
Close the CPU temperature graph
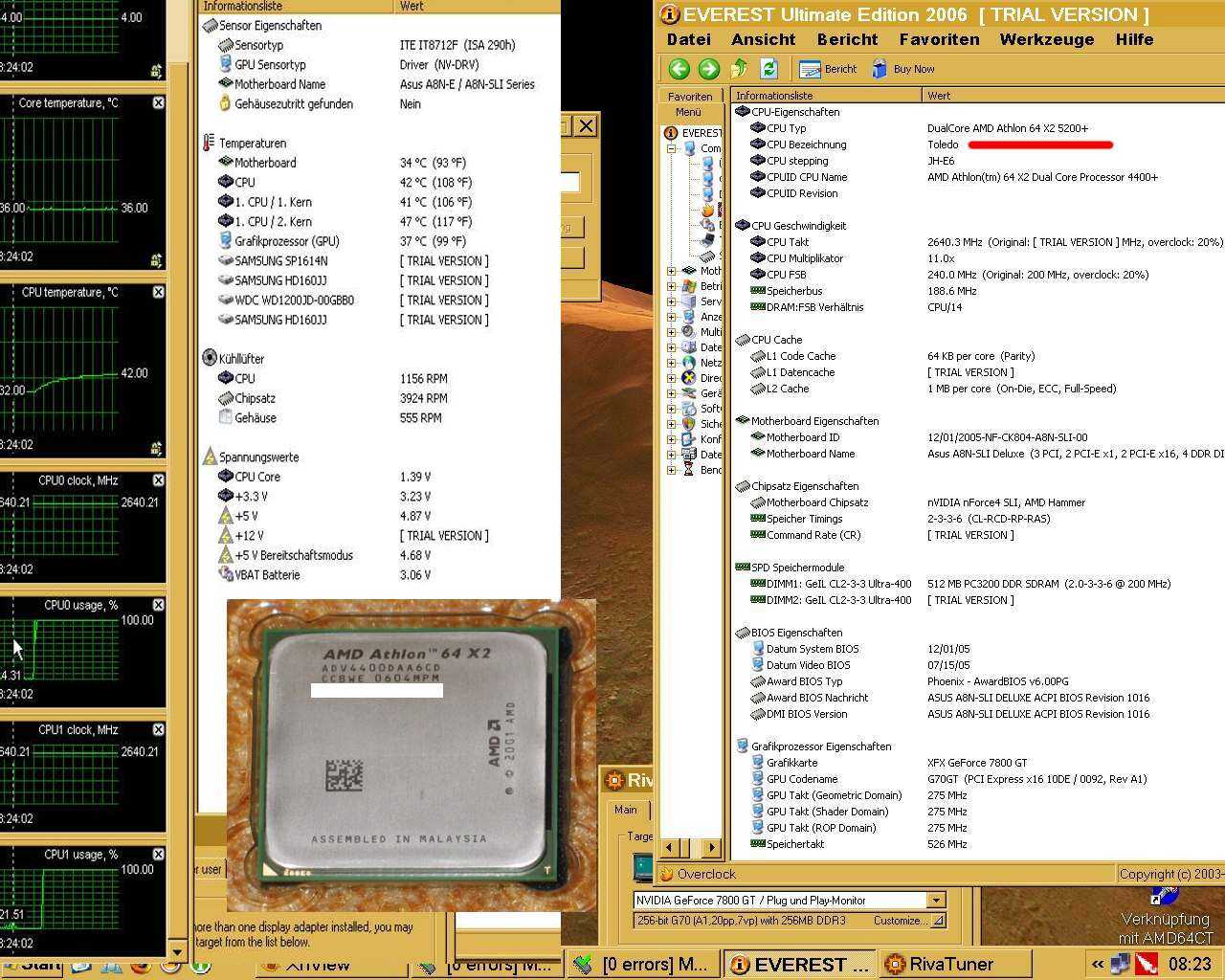(x=158, y=292)
